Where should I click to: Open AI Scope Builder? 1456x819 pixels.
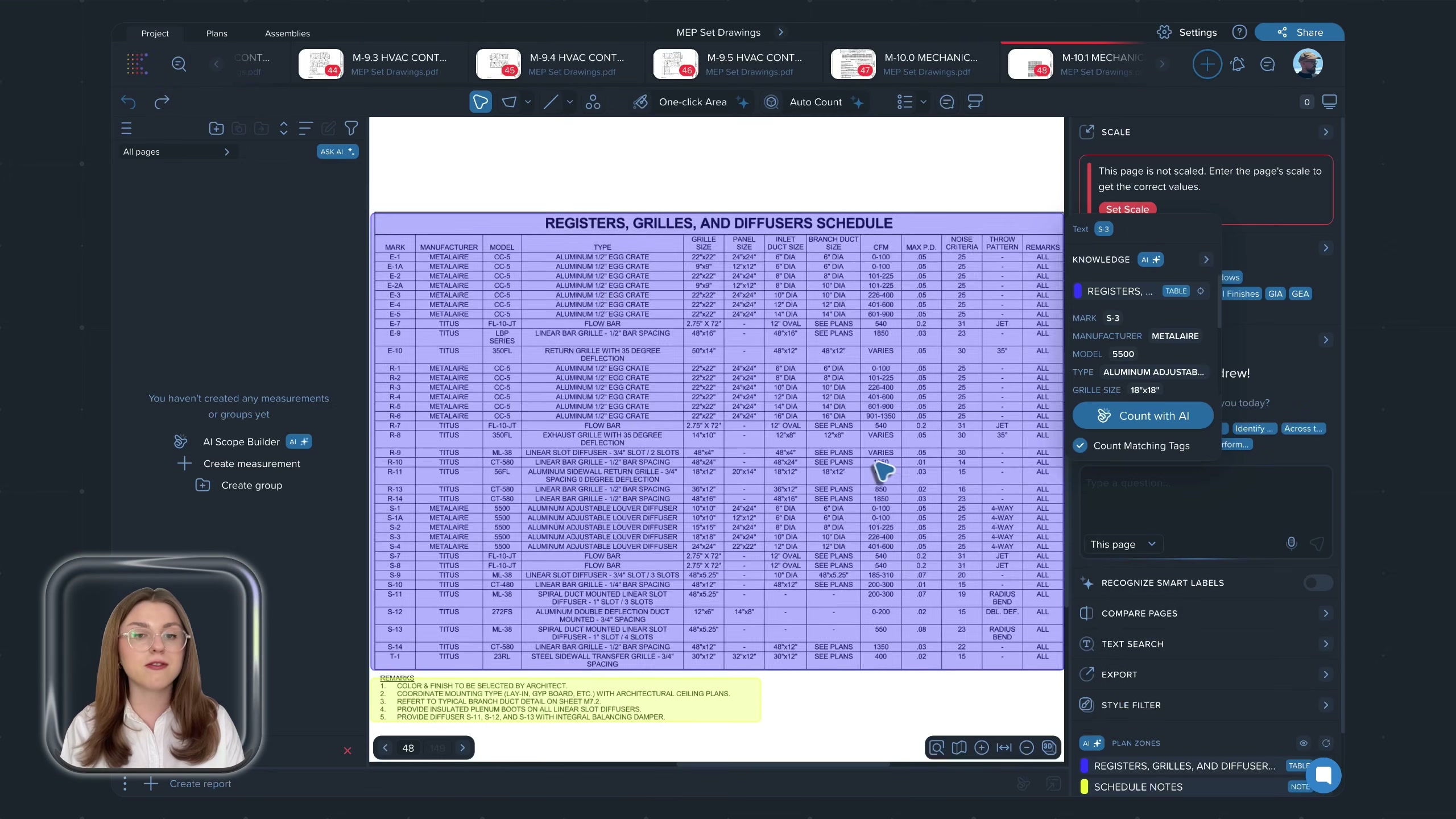243,442
